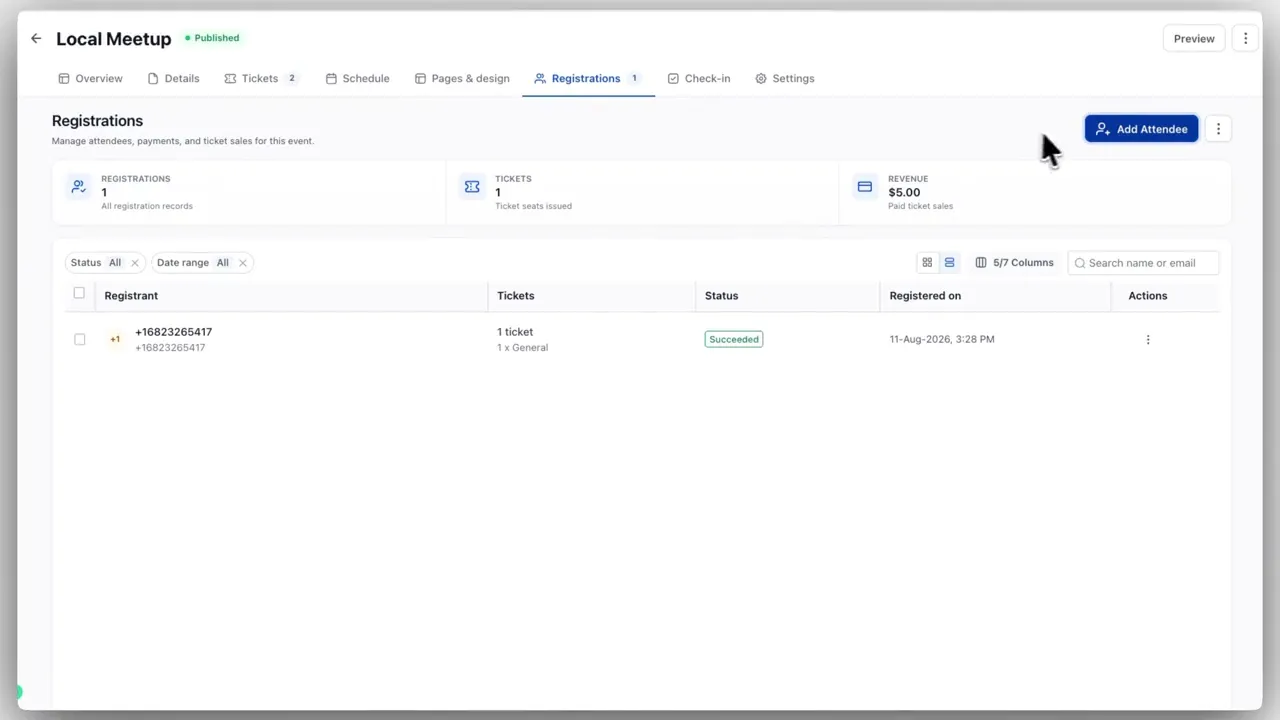Open the Details tab

(x=173, y=78)
